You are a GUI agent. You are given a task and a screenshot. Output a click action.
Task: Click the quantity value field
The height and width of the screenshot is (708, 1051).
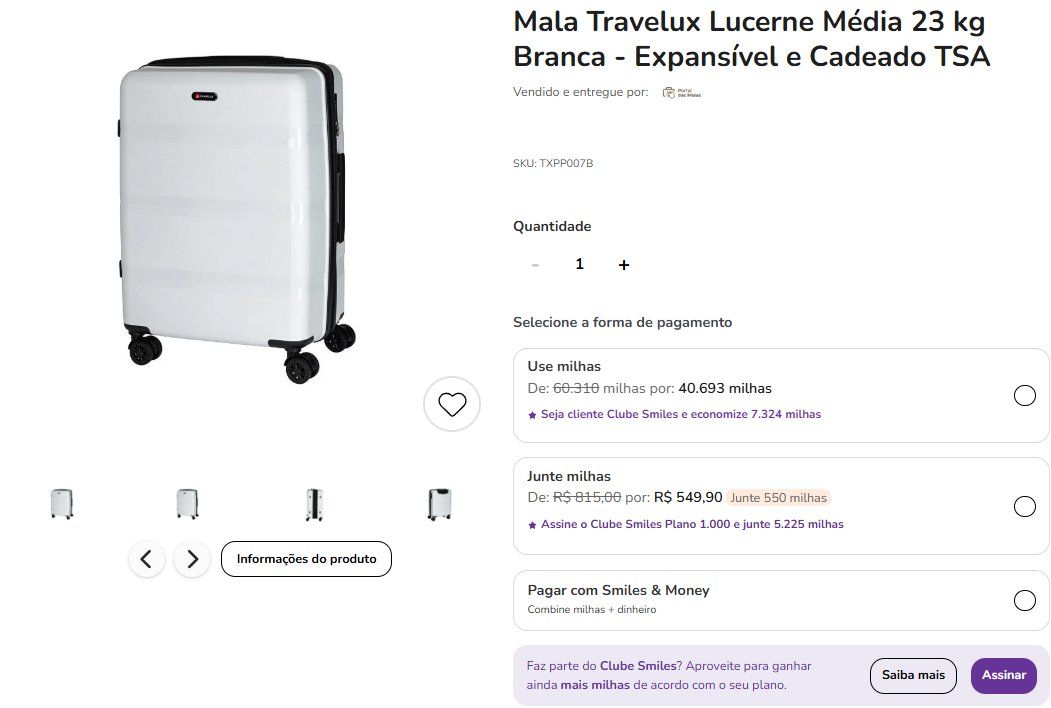(579, 265)
